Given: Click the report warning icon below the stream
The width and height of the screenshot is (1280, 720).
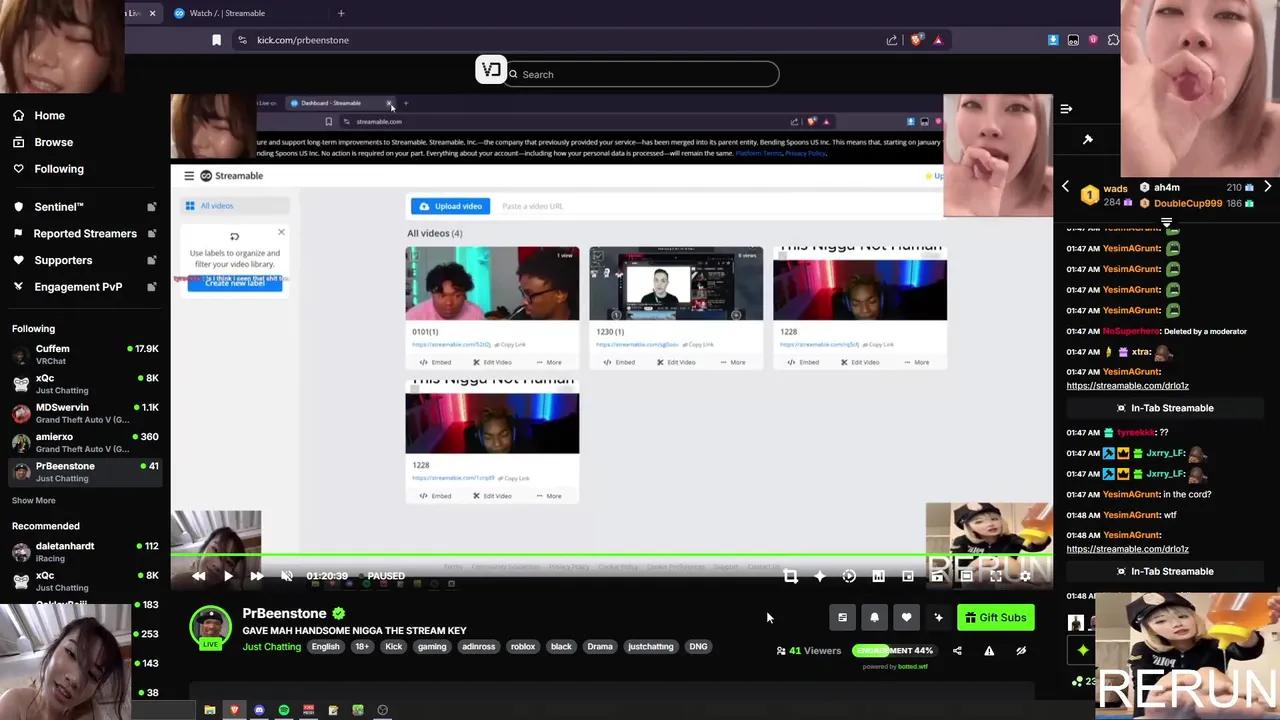Looking at the screenshot, I should click(990, 651).
